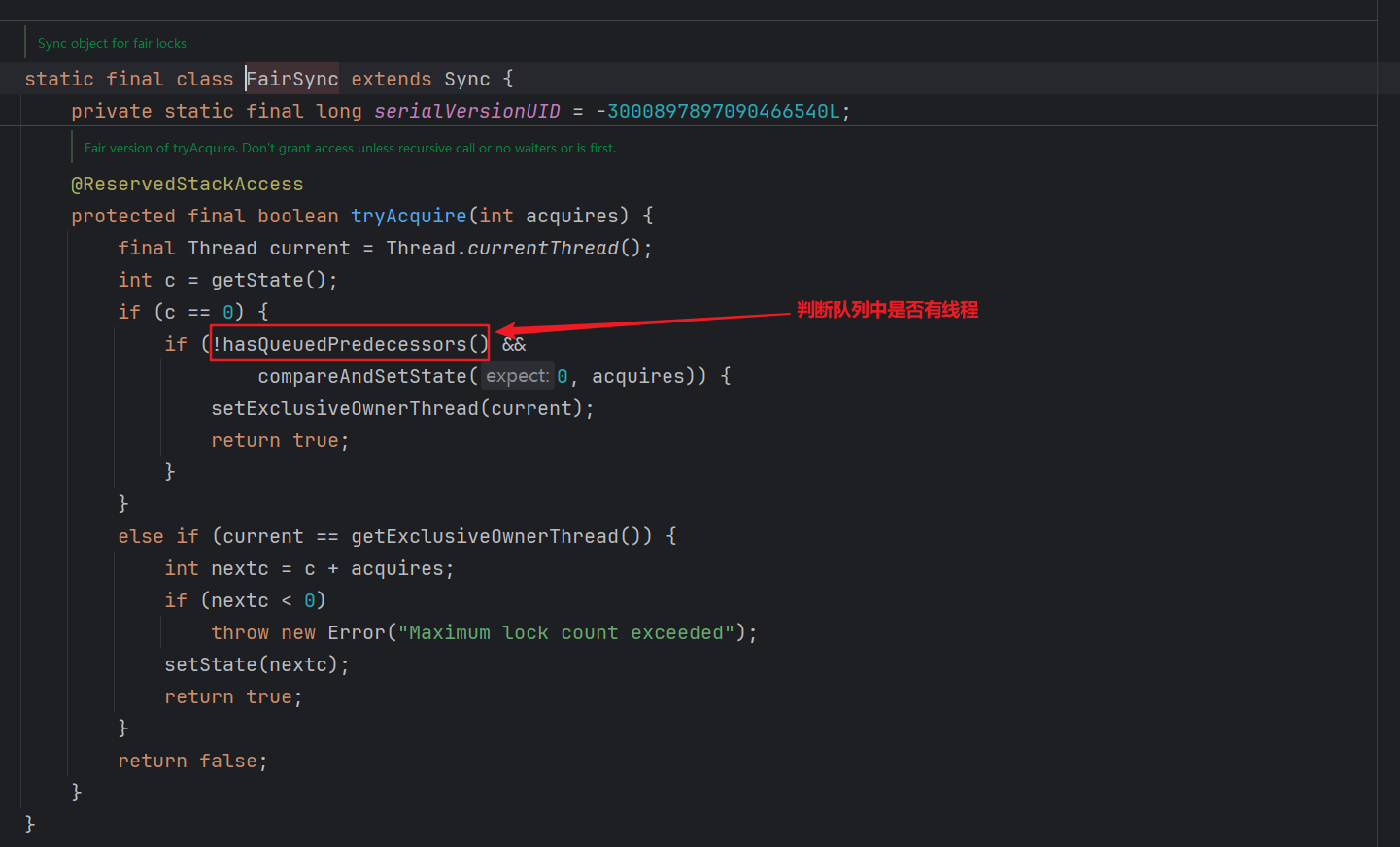The image size is (1400, 847).
Task: Click the 'return false' statement
Action: coord(191,761)
